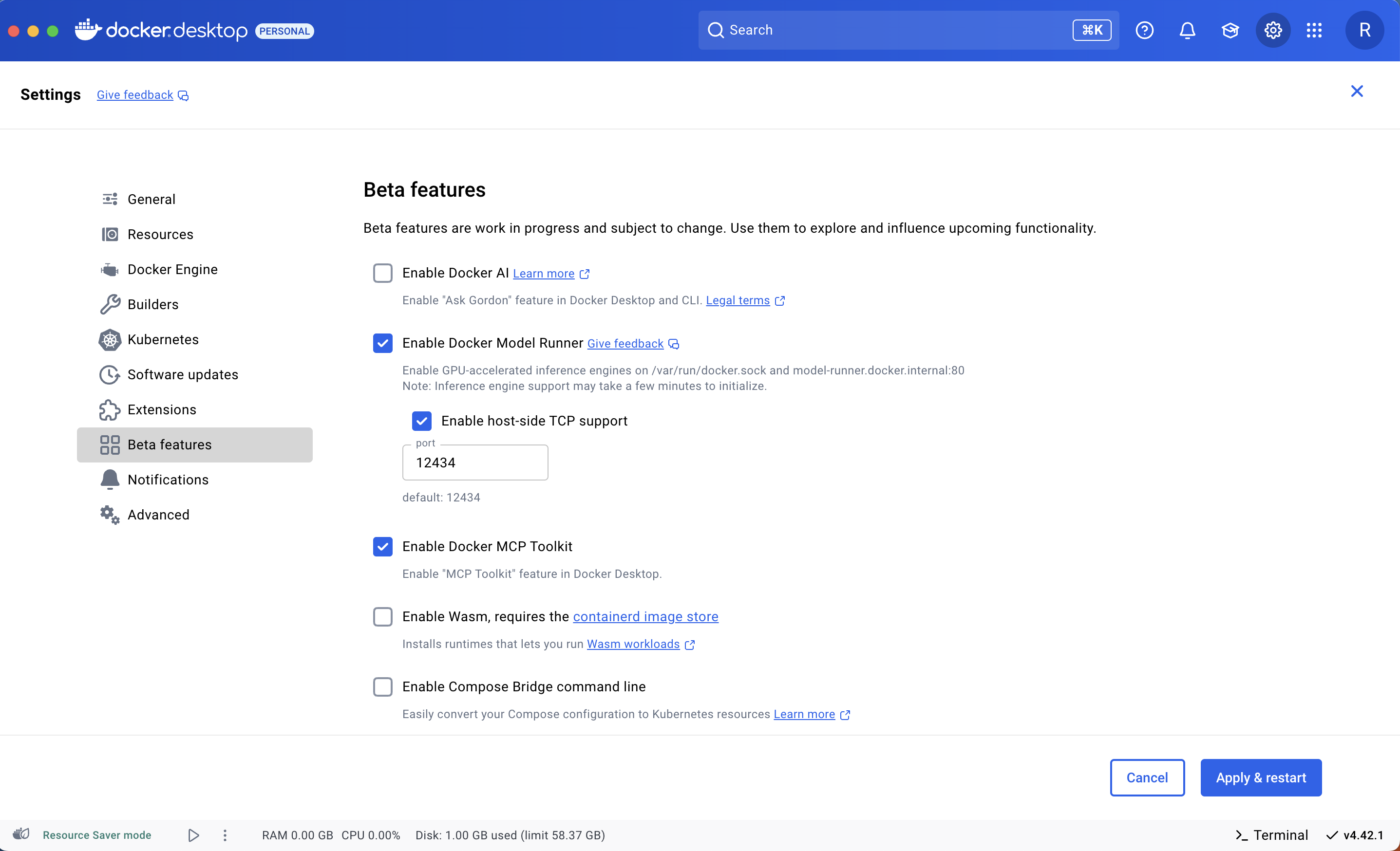The image size is (1400, 851).
Task: Uncheck Enable Docker Model Runner
Action: (x=382, y=343)
